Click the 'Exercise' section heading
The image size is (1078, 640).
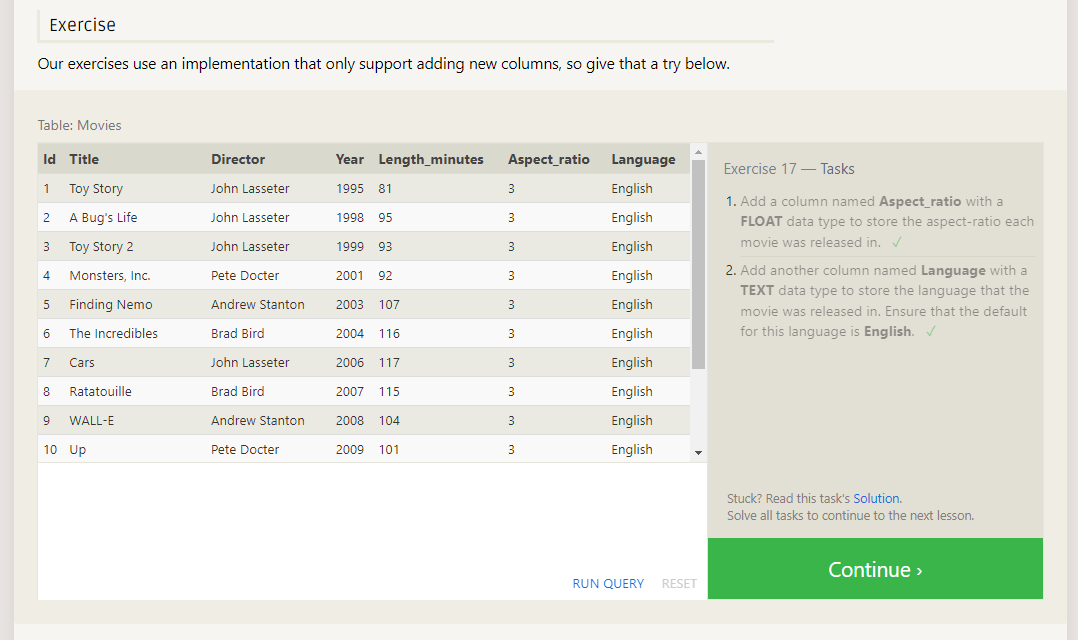pyautogui.click(x=82, y=25)
